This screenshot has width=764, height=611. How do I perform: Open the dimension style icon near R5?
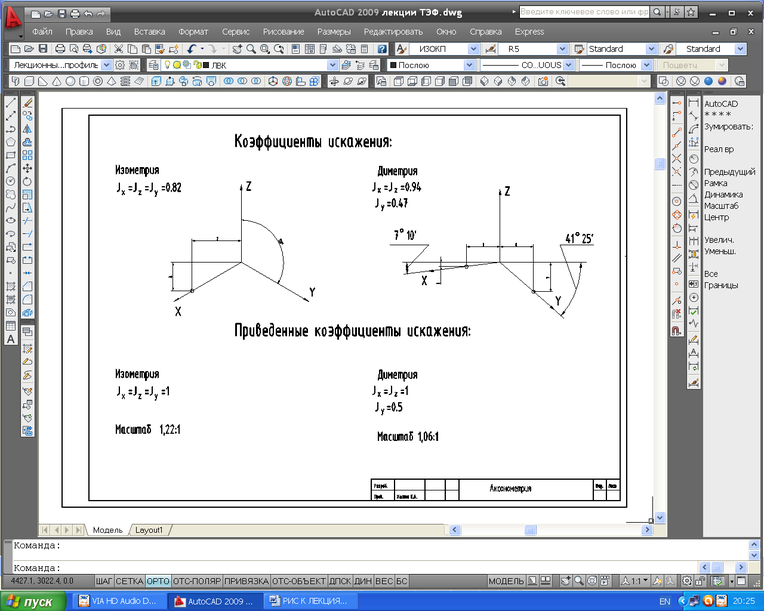pos(490,49)
